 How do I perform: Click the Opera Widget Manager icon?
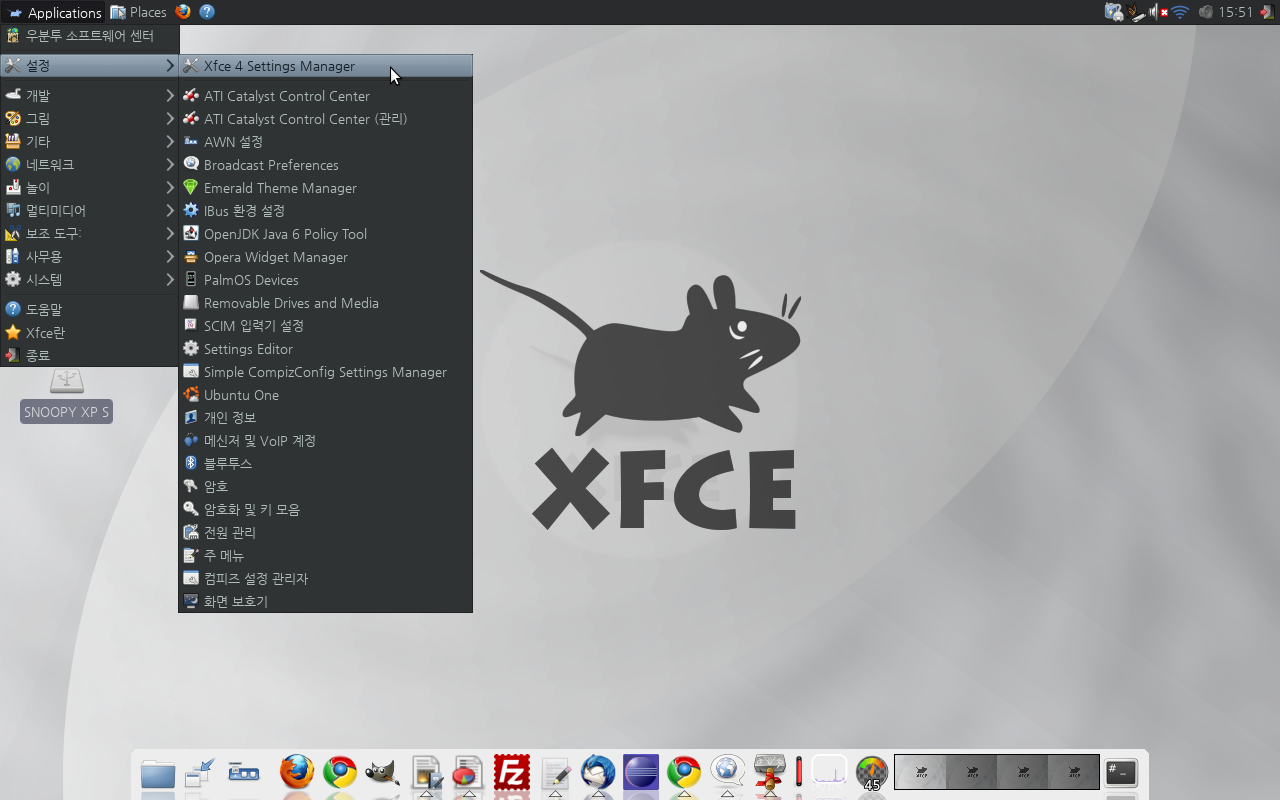(191, 257)
